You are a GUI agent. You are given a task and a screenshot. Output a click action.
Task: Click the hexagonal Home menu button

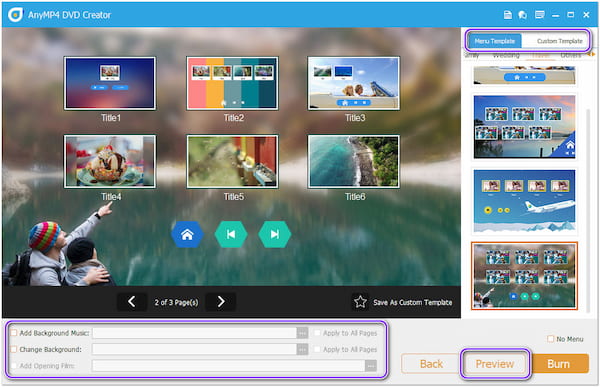click(187, 234)
